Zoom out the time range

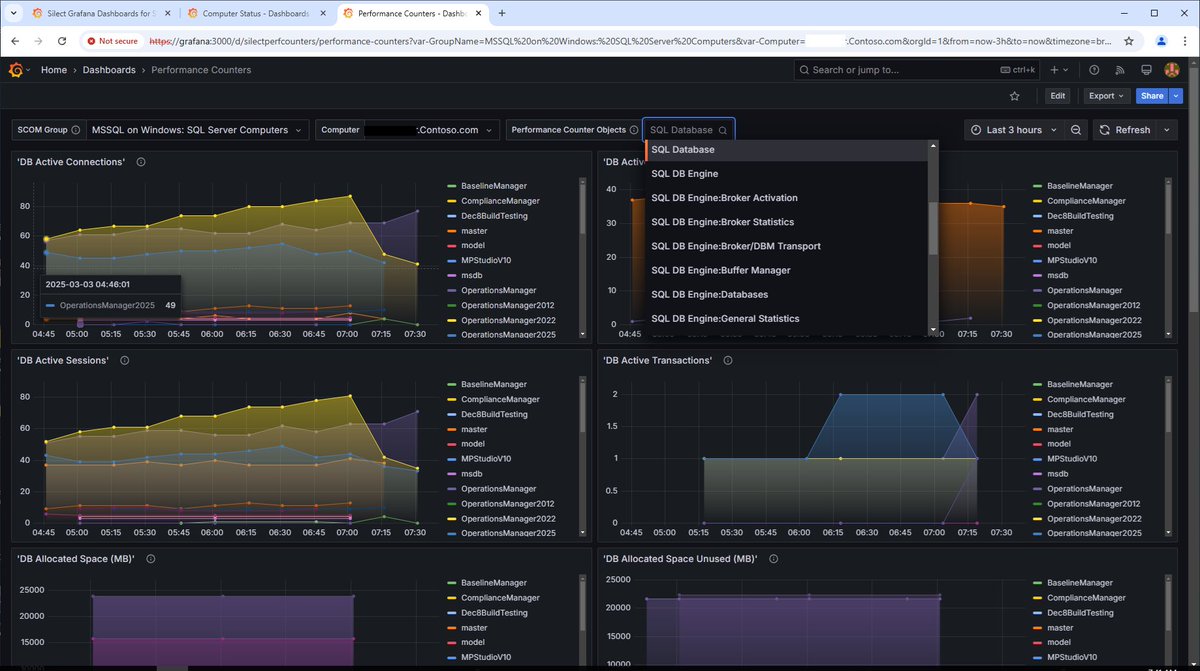pyautogui.click(x=1076, y=130)
